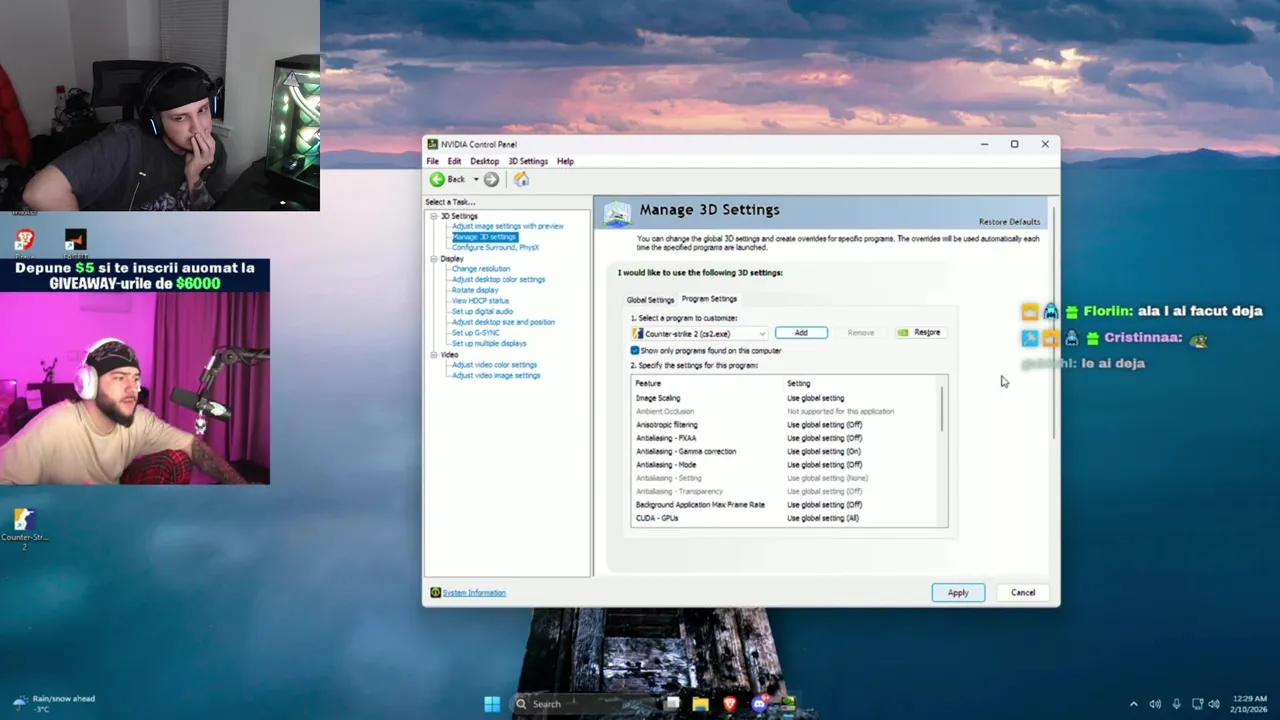Open File Explorer from the taskbar
This screenshot has width=1280, height=720.
[x=701, y=704]
